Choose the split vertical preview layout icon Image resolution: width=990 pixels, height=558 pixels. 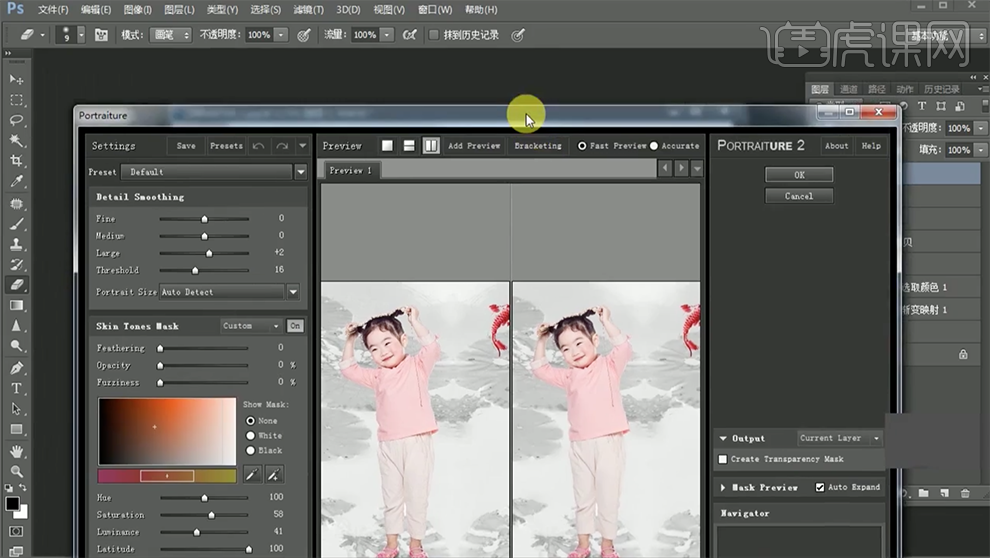tap(431, 146)
